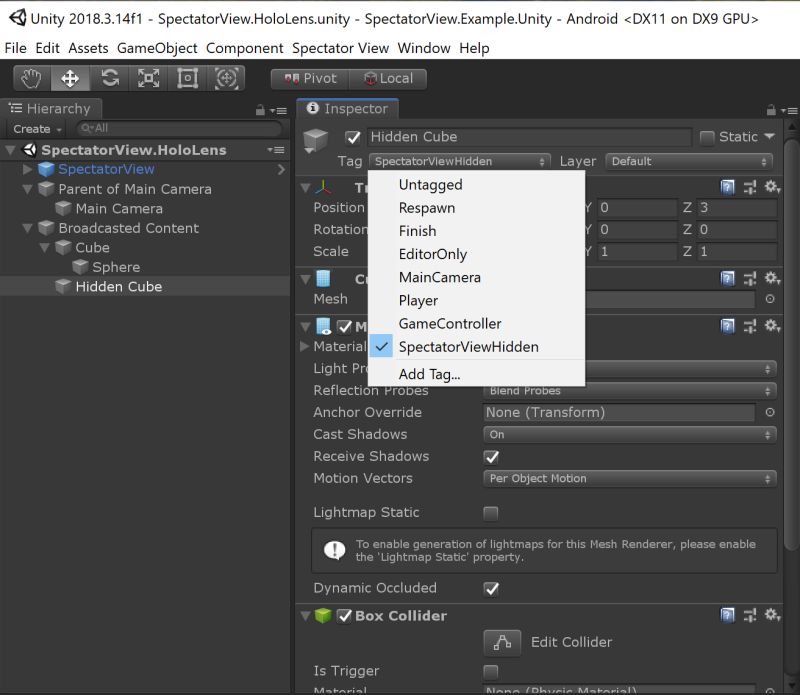Open the Reflection Probes Blend Probes dropdown

630,391
